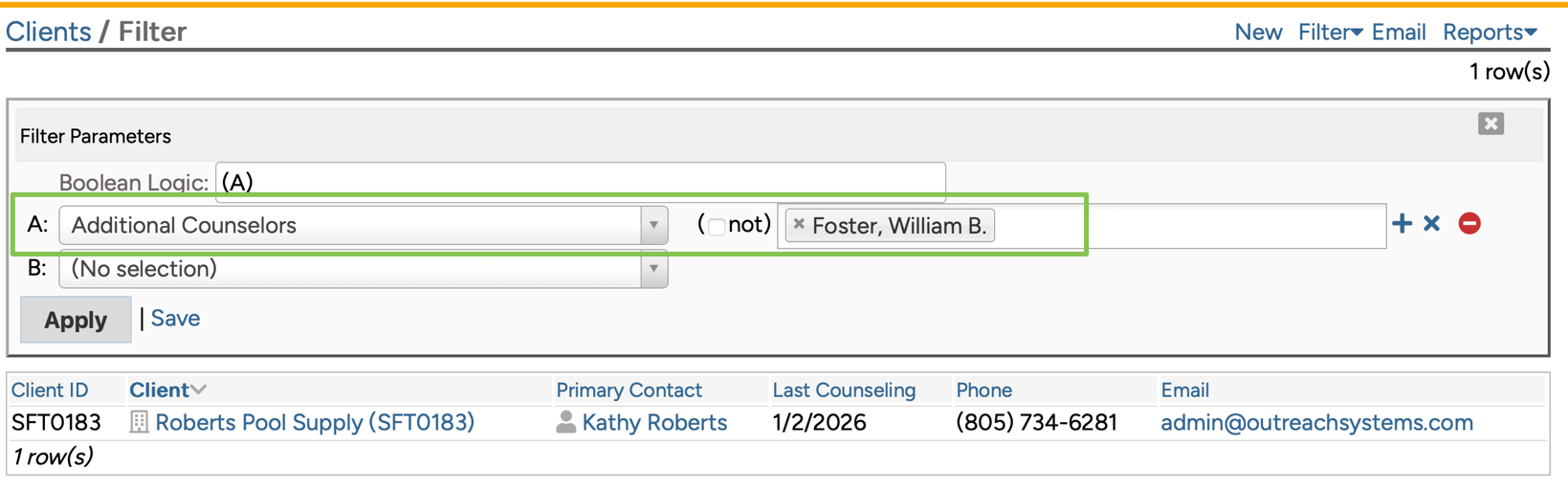
Task: Click the building icon beside Roberts Pool Supply
Action: coord(140,422)
